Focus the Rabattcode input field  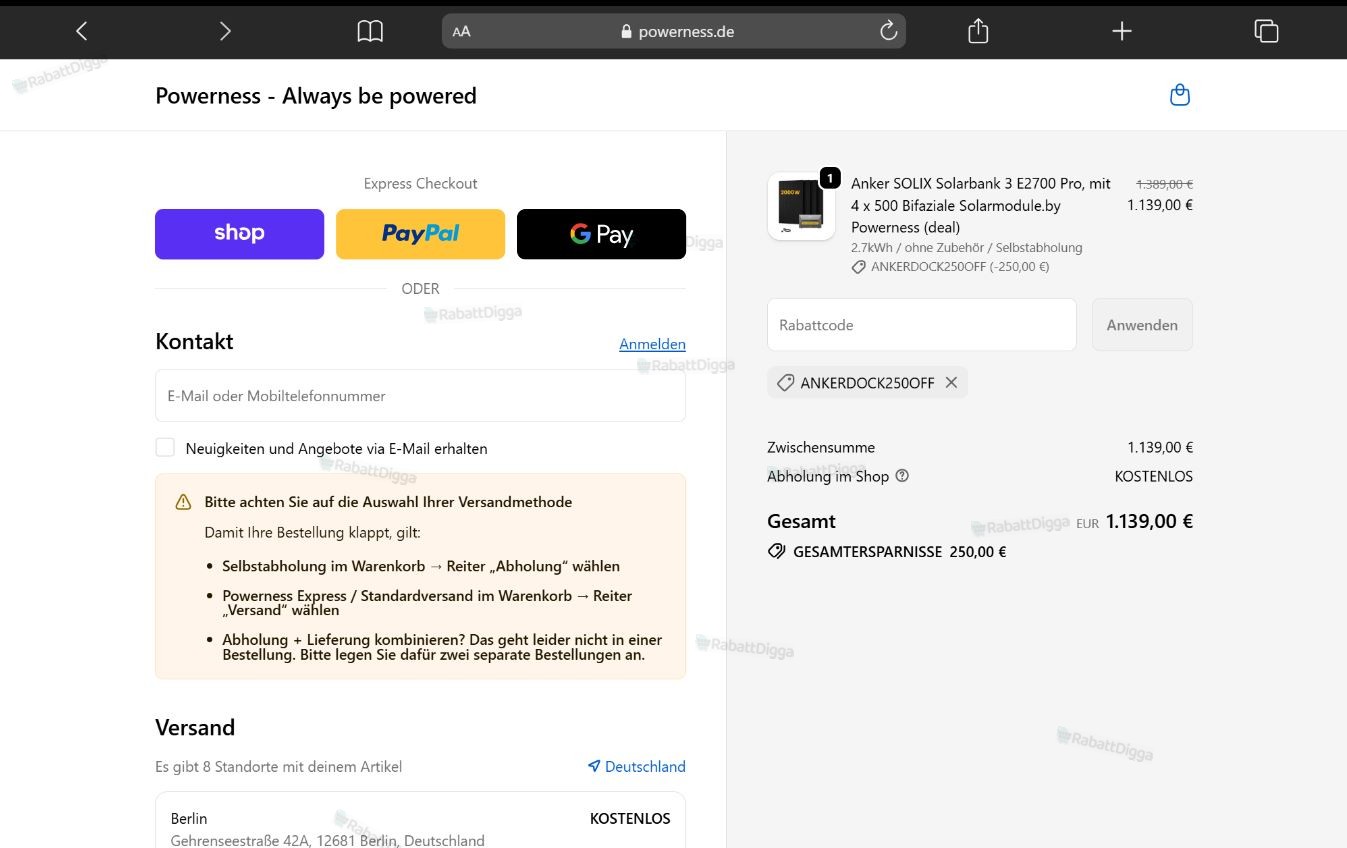[922, 325]
